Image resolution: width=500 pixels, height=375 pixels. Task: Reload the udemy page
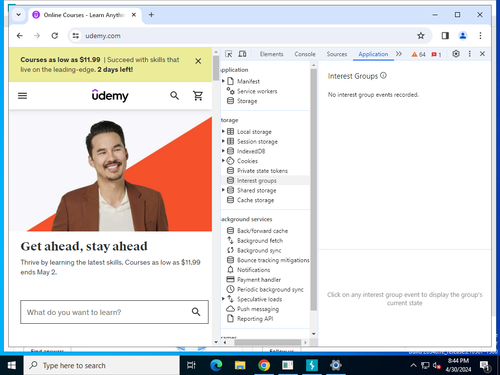(55, 36)
